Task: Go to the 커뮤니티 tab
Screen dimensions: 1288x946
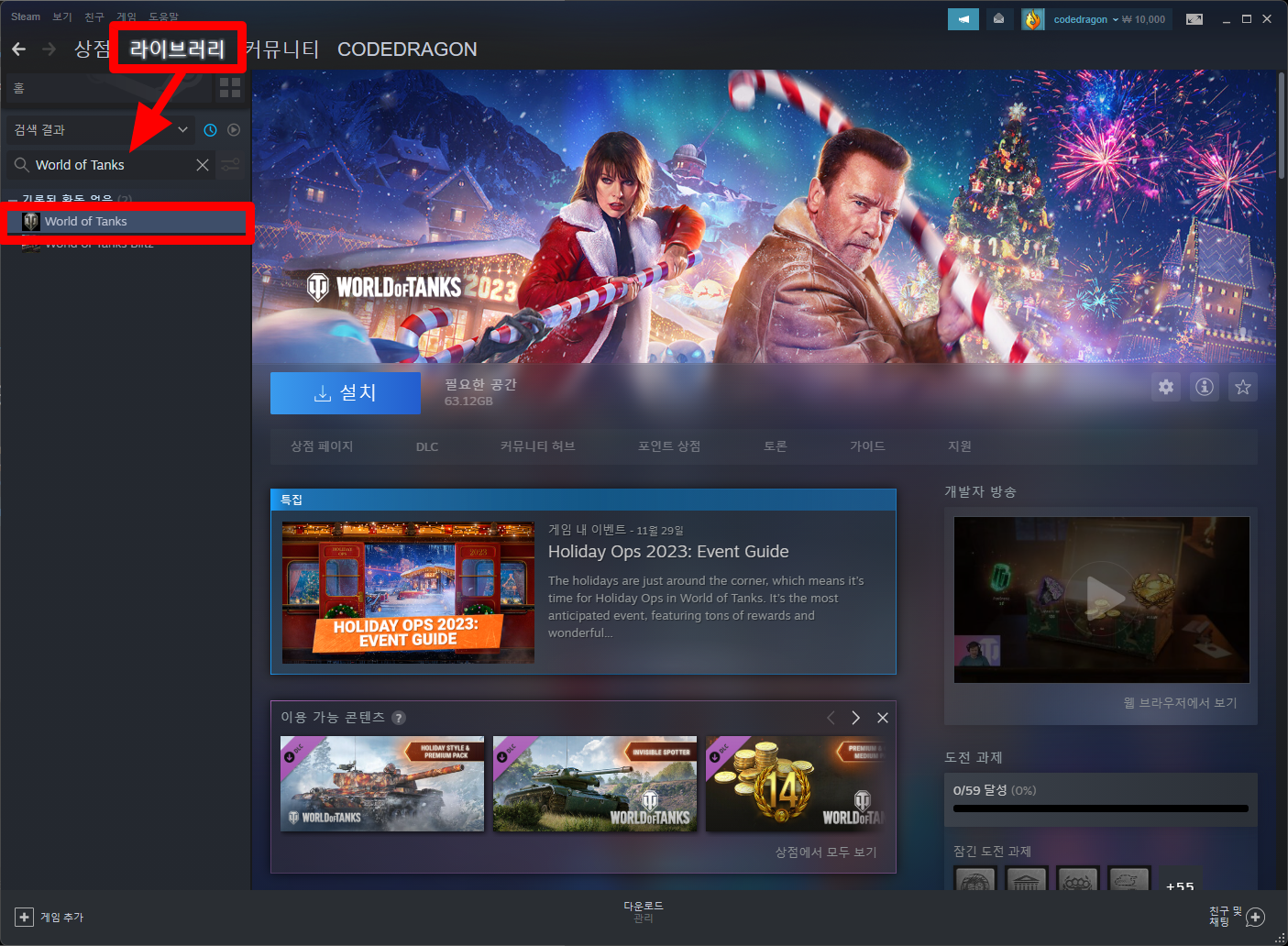Action: (282, 49)
